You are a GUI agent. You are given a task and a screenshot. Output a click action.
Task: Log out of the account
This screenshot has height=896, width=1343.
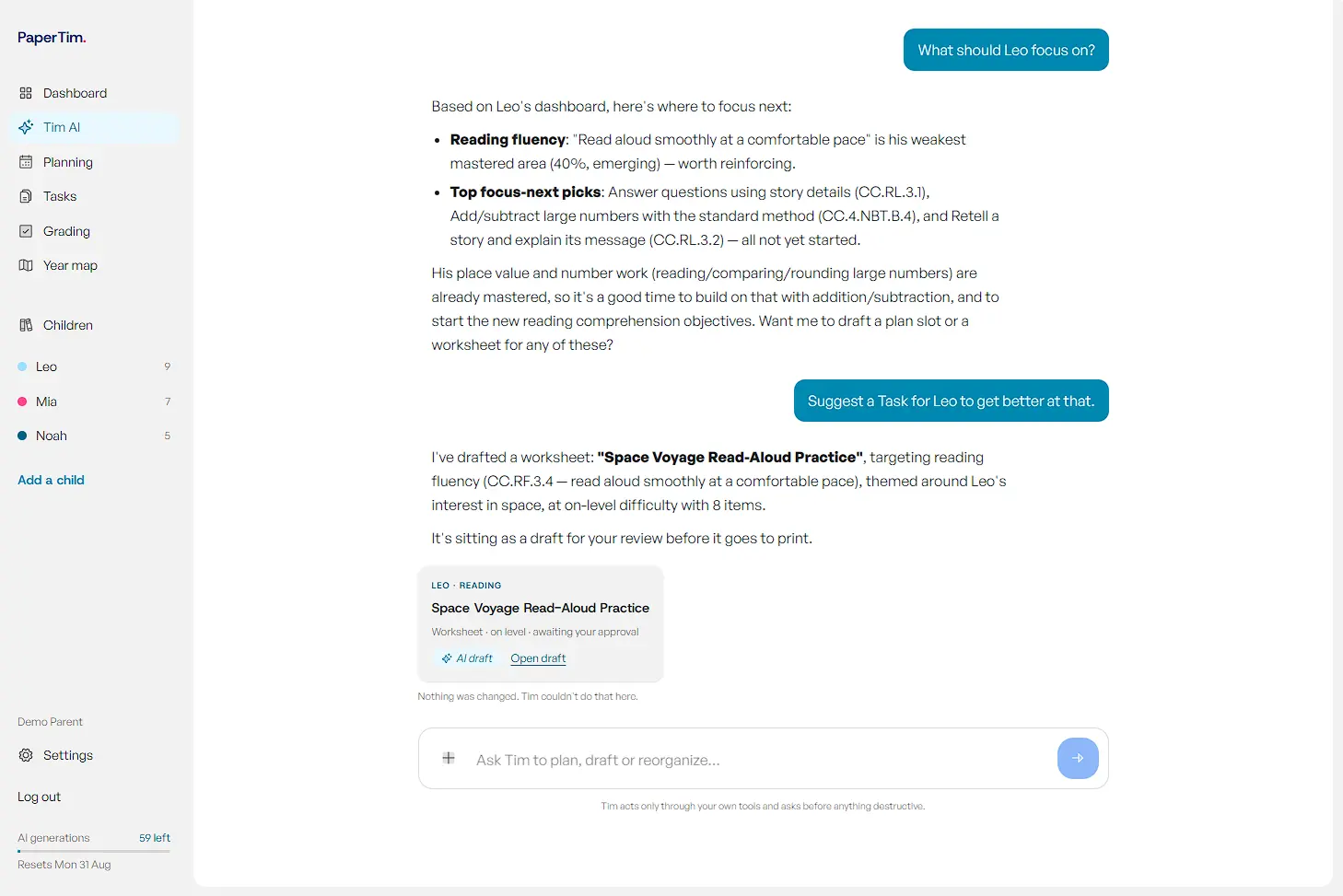coord(39,797)
